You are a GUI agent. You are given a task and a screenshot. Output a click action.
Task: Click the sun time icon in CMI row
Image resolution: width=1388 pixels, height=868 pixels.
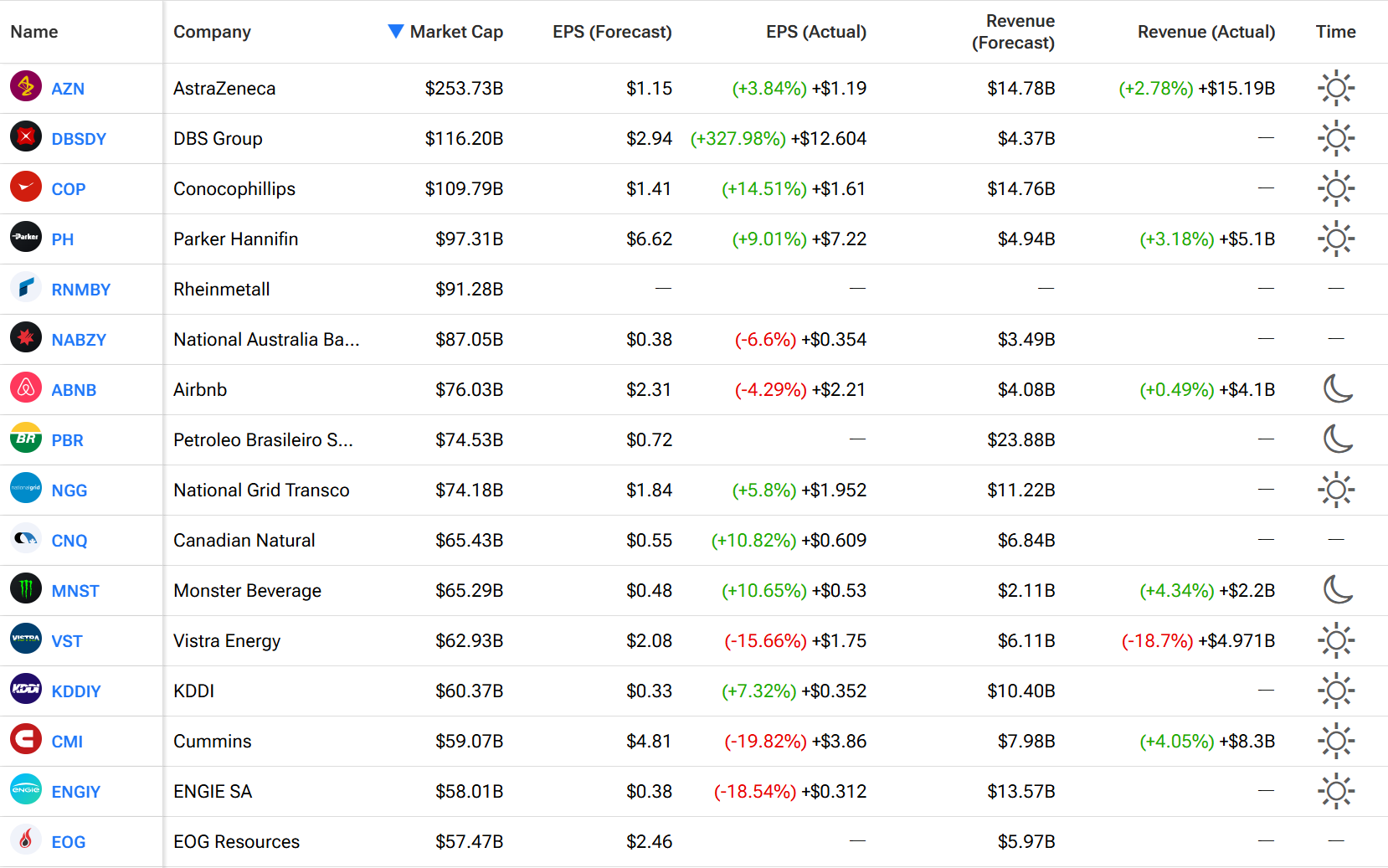(1336, 741)
